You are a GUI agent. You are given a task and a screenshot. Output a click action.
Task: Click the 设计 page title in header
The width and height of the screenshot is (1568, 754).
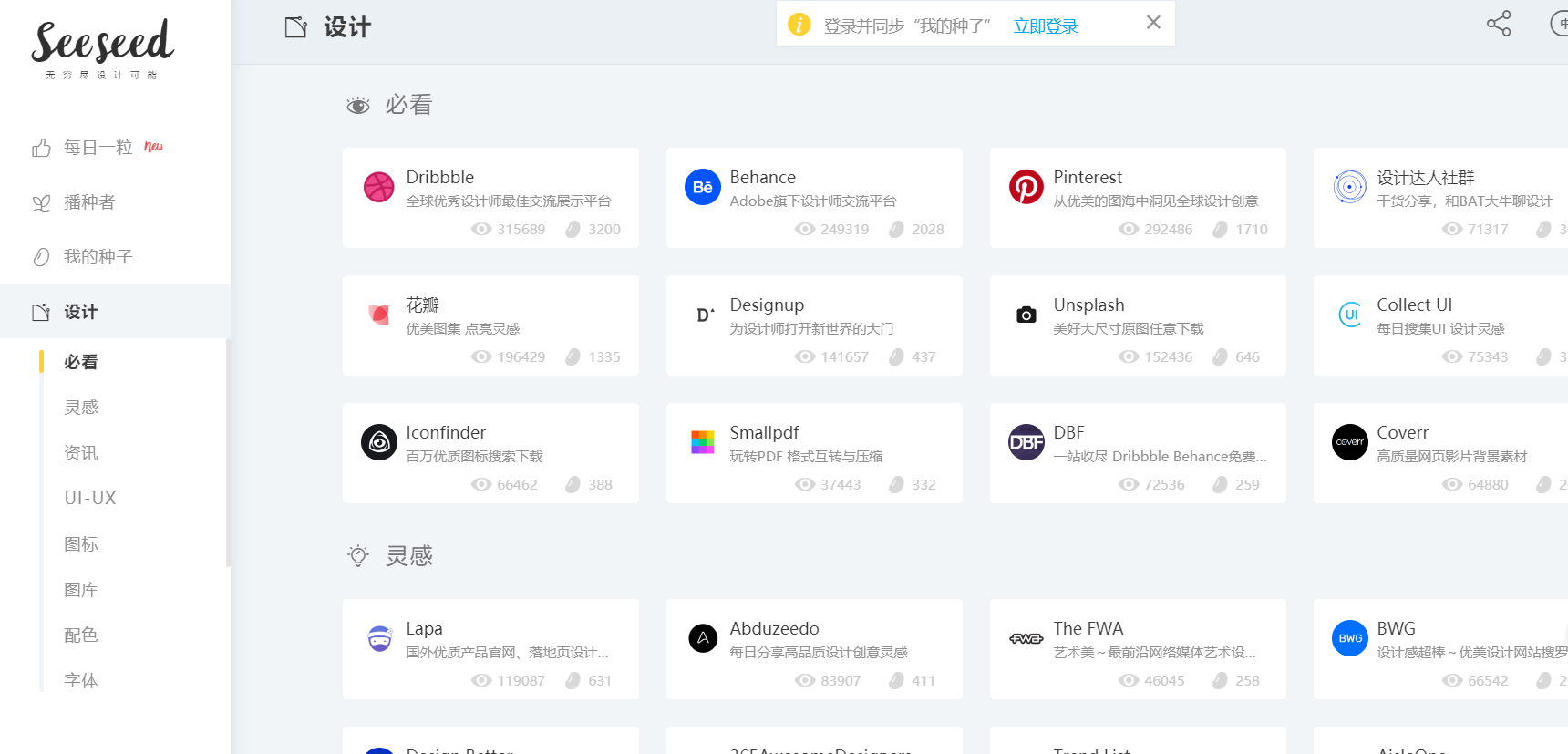click(x=347, y=27)
